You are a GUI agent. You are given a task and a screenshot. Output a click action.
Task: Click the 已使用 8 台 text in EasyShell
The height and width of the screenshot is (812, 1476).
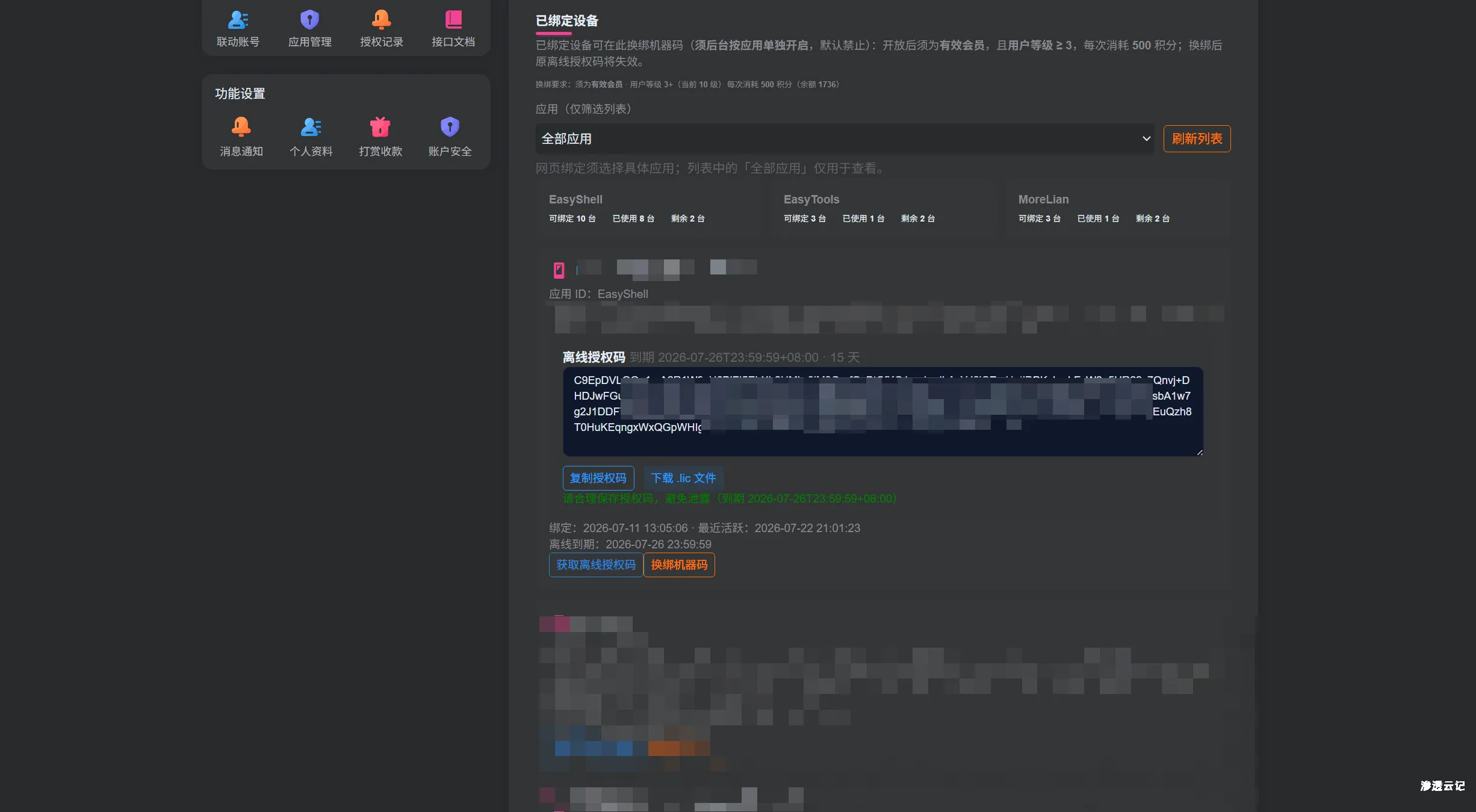coord(633,218)
